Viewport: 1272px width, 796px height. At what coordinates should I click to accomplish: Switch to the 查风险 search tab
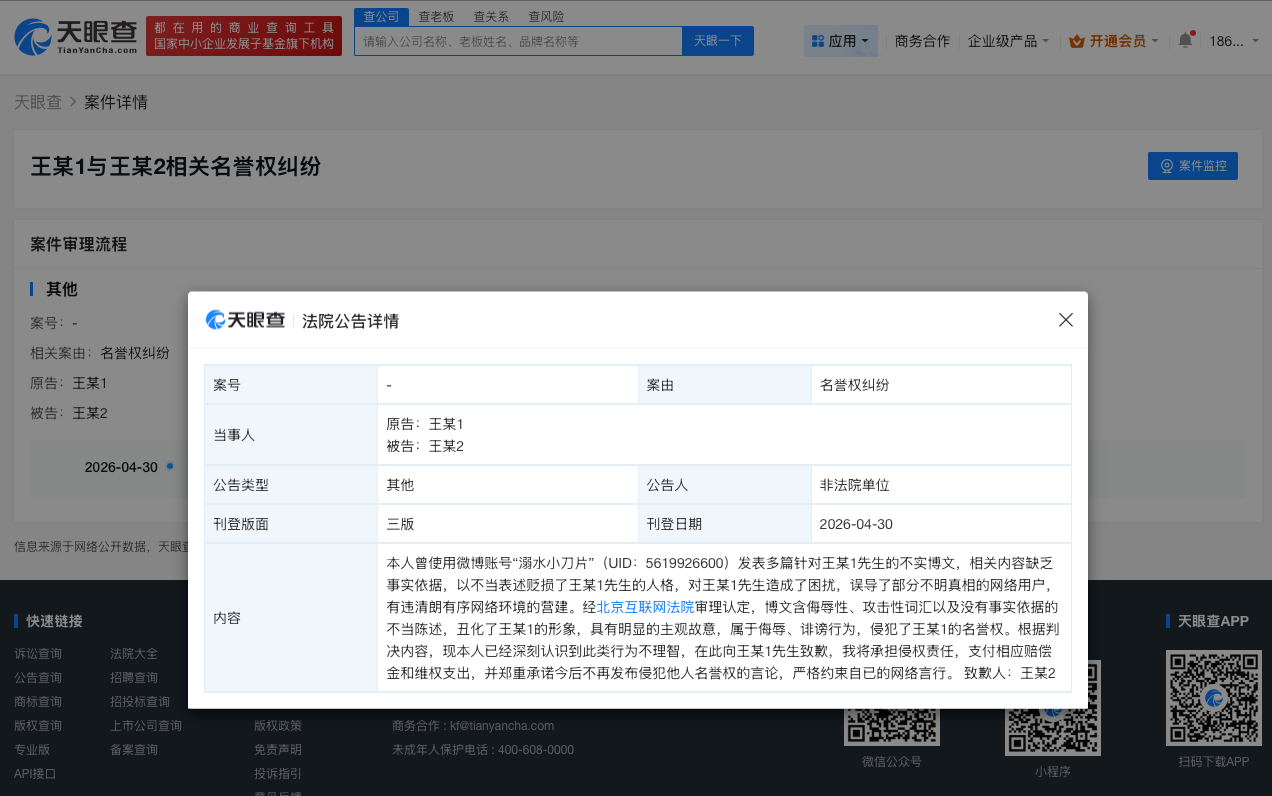545,16
